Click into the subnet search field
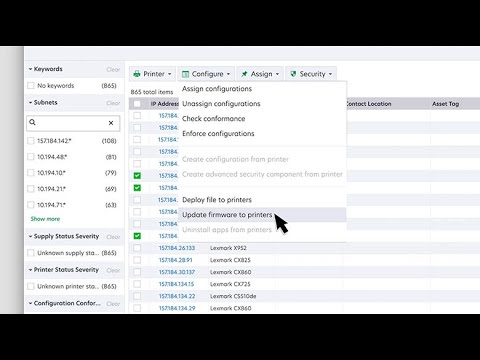The image size is (480, 360). coord(73,123)
